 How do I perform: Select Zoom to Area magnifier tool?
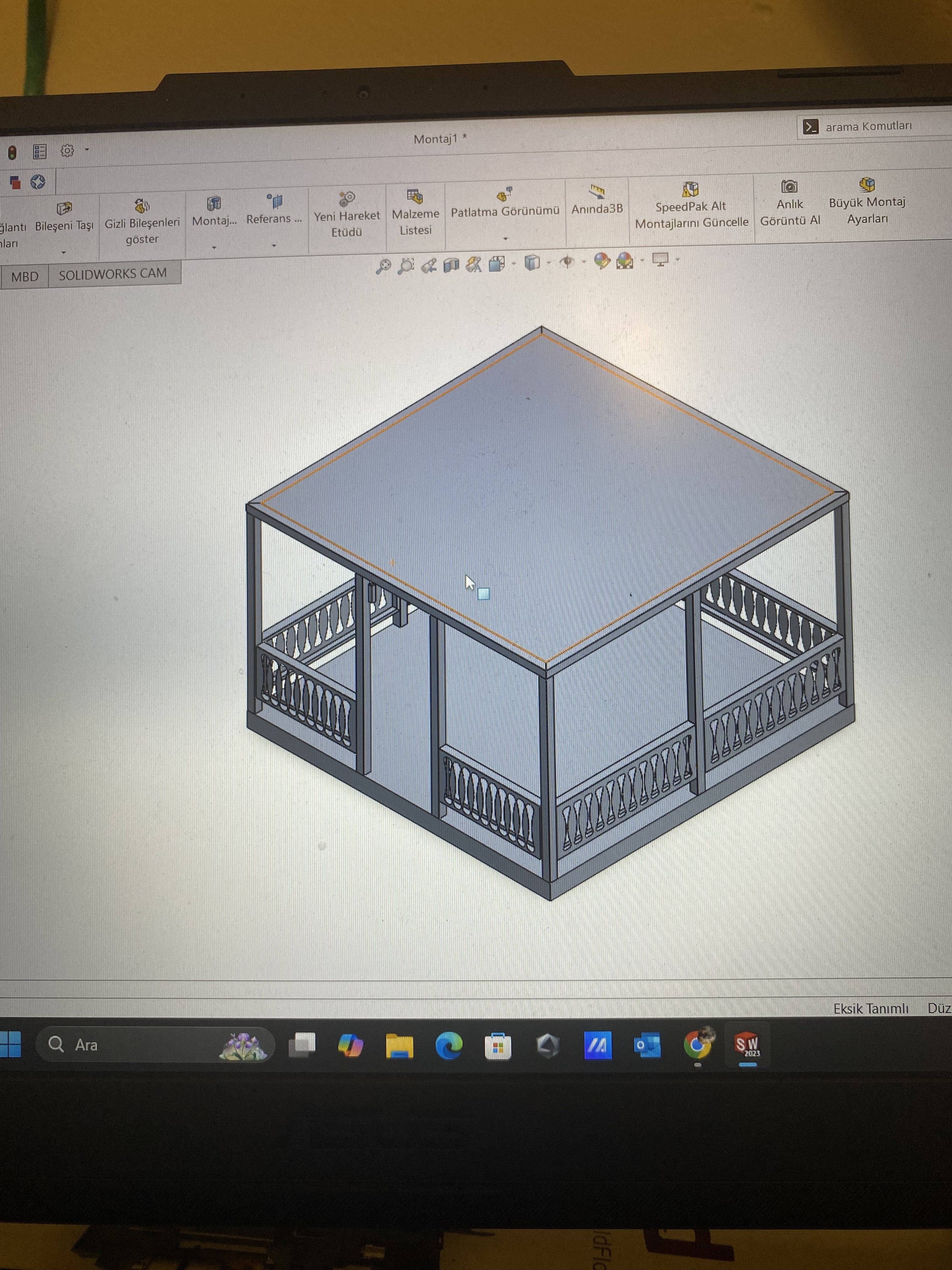pyautogui.click(x=406, y=266)
